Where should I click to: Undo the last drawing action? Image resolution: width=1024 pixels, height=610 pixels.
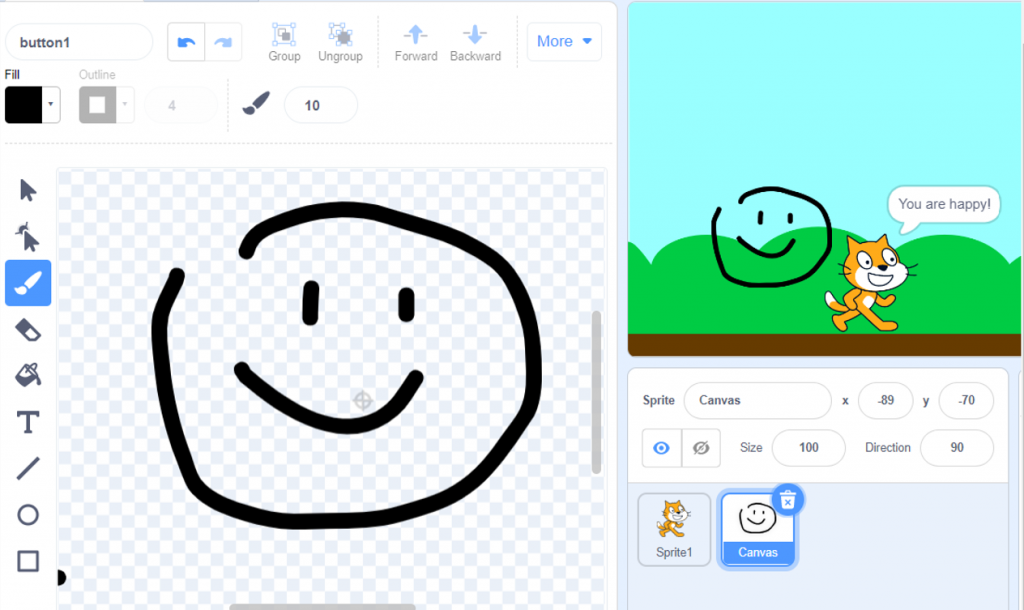(x=186, y=42)
